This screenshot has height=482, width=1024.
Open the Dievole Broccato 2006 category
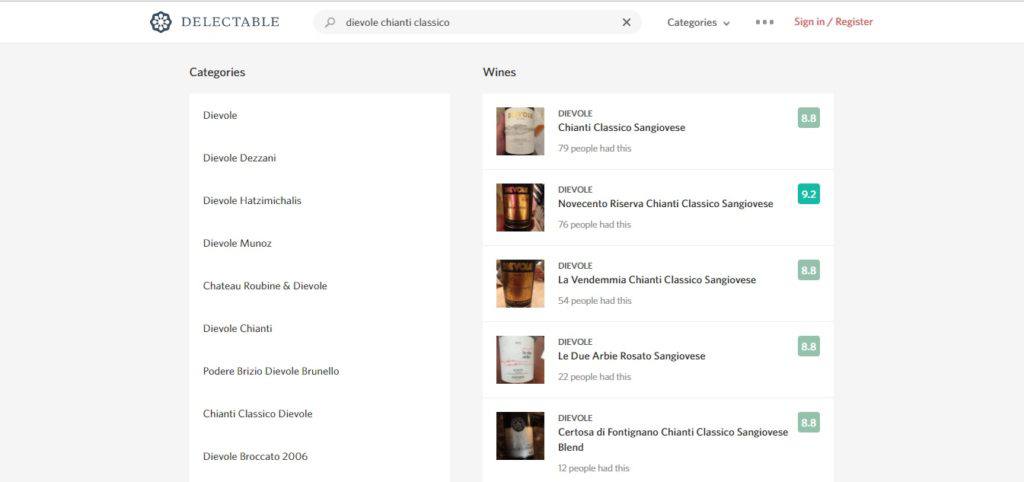pos(255,457)
